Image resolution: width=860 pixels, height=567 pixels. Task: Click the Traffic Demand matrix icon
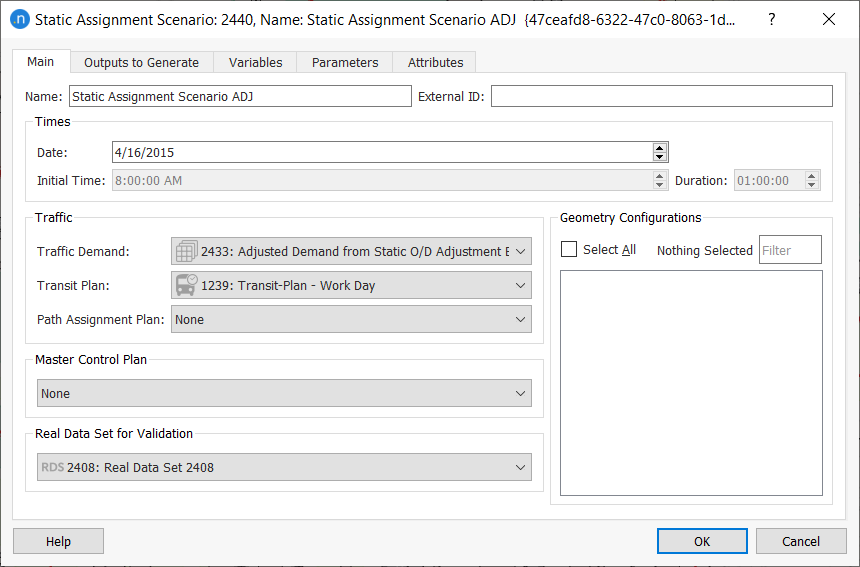point(185,251)
